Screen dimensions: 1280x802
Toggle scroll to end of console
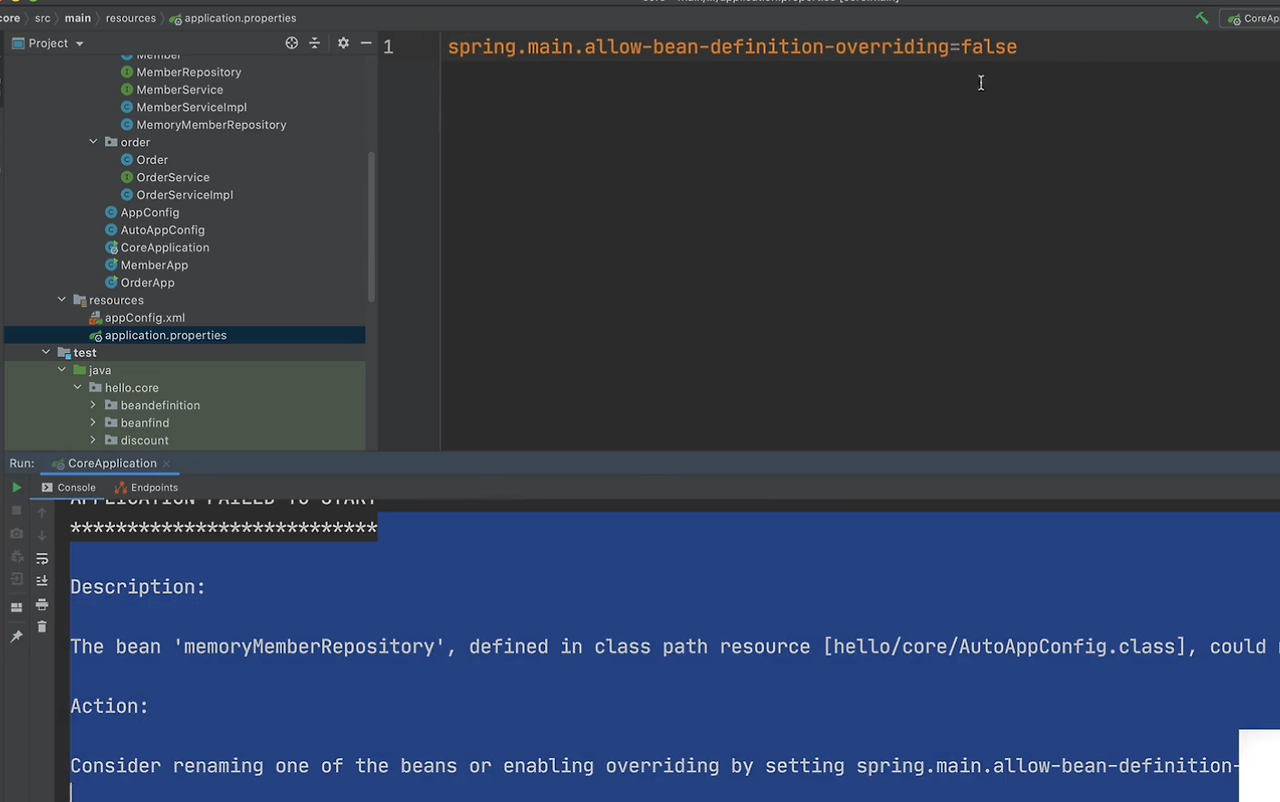point(42,580)
